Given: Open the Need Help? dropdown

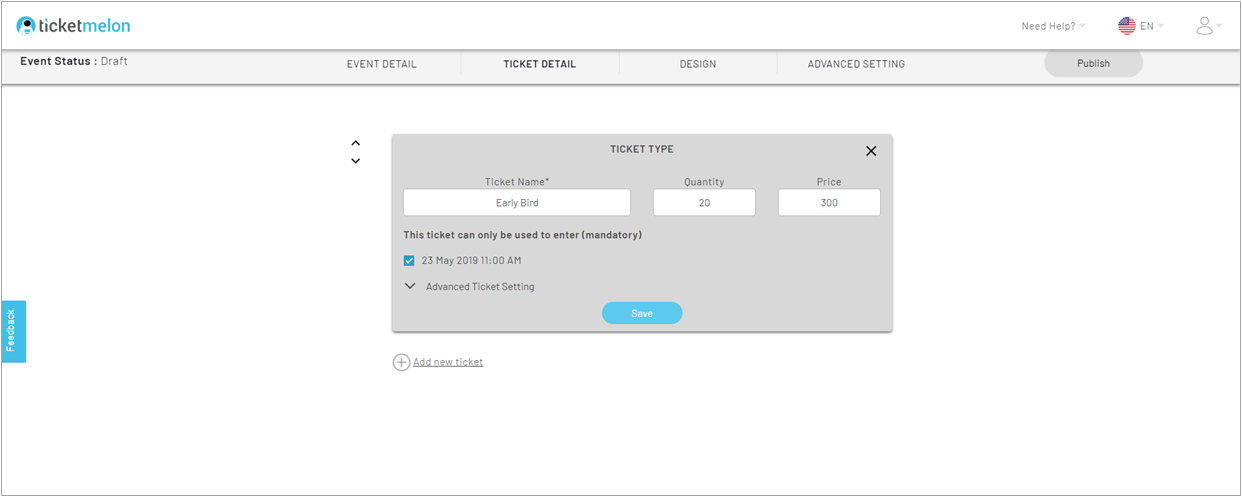Looking at the screenshot, I should click(x=1053, y=26).
